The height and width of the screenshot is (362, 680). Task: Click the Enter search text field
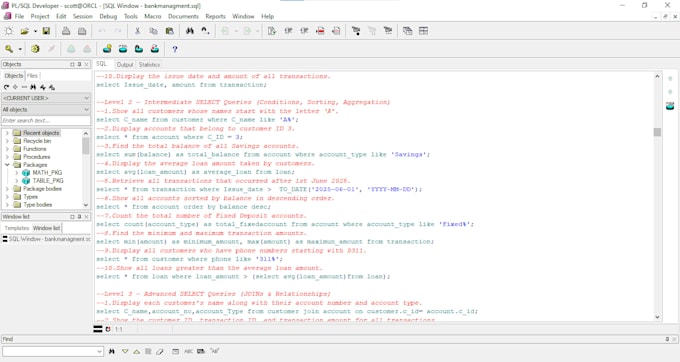click(46, 121)
